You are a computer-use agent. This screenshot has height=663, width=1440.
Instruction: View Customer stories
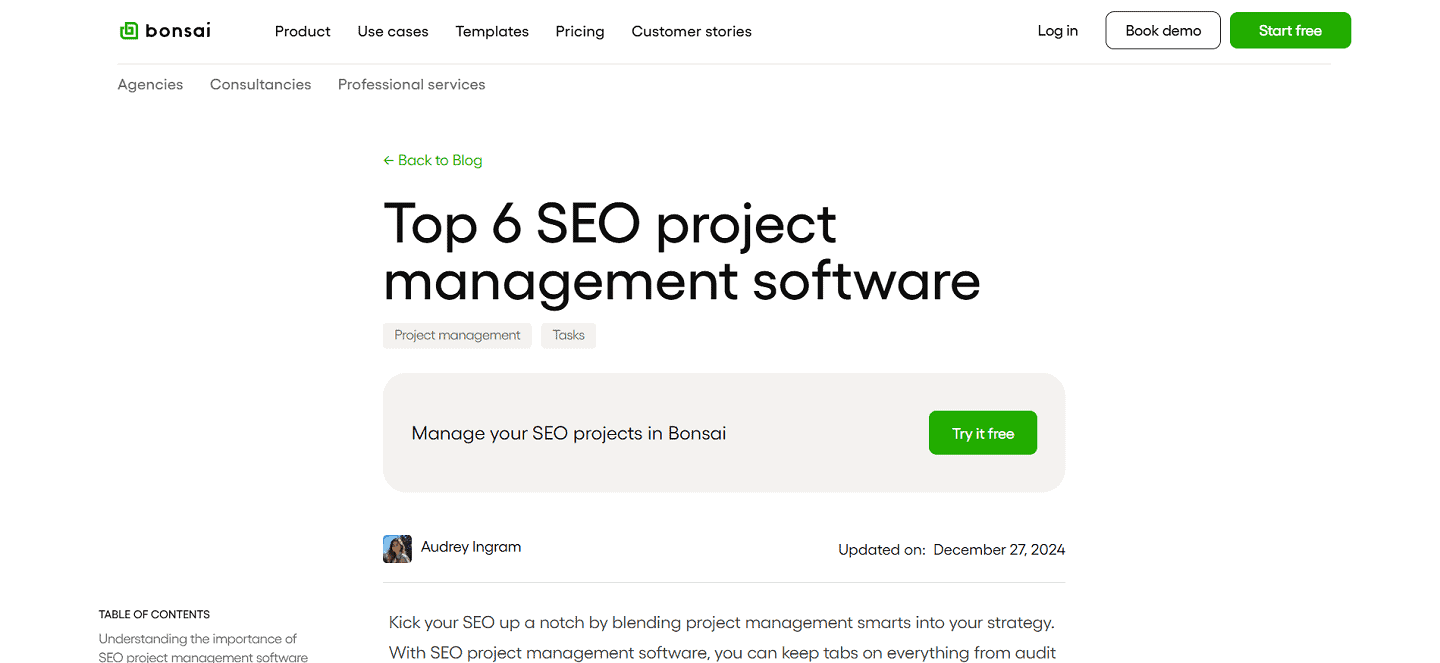(x=691, y=31)
